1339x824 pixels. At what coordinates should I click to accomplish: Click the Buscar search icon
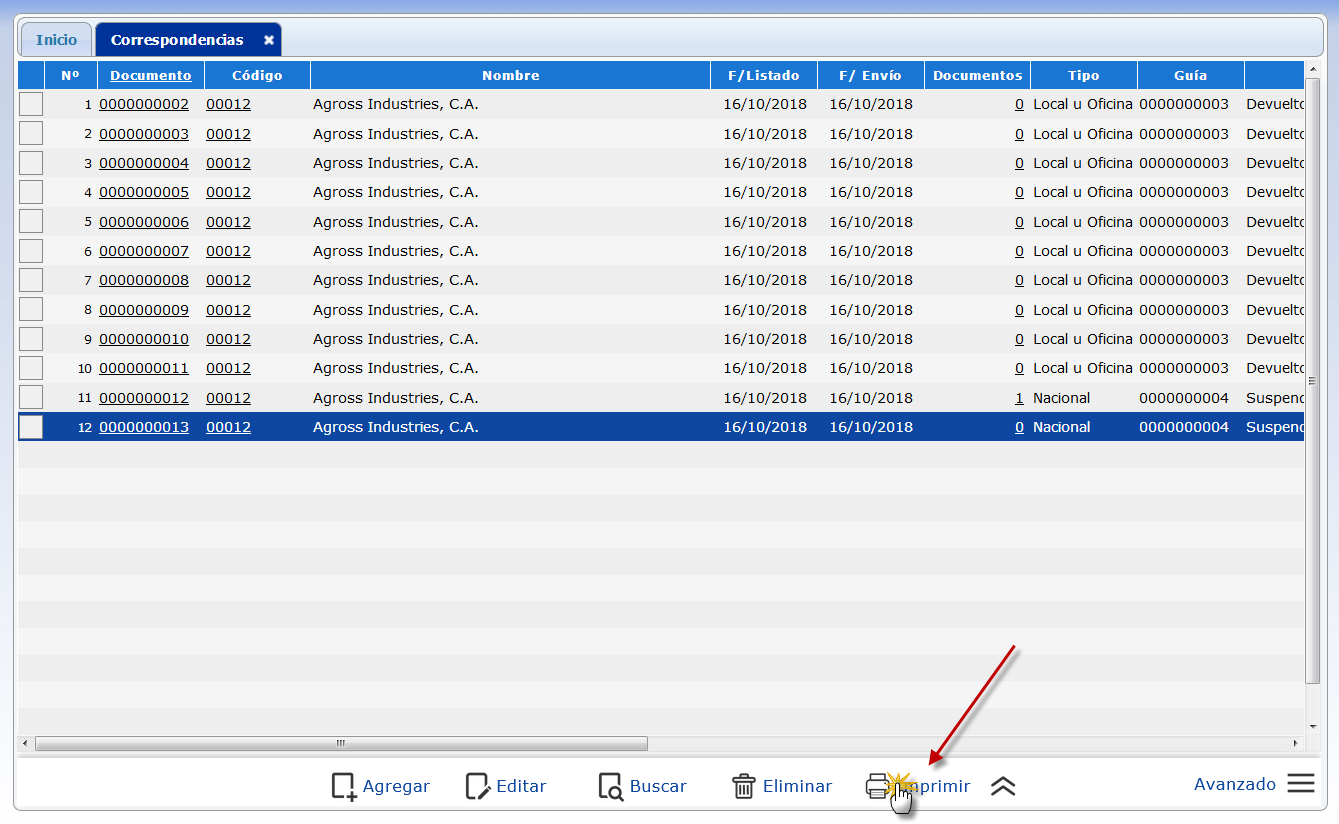pyautogui.click(x=610, y=786)
